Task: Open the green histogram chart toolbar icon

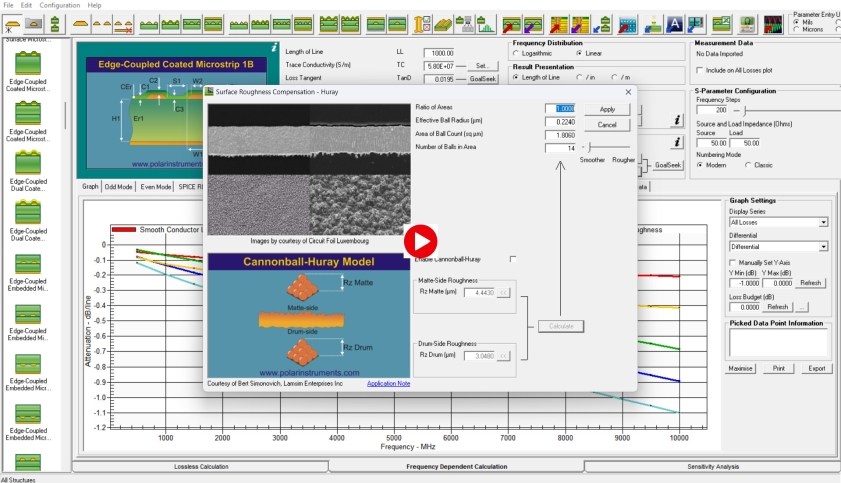Action: [485, 25]
